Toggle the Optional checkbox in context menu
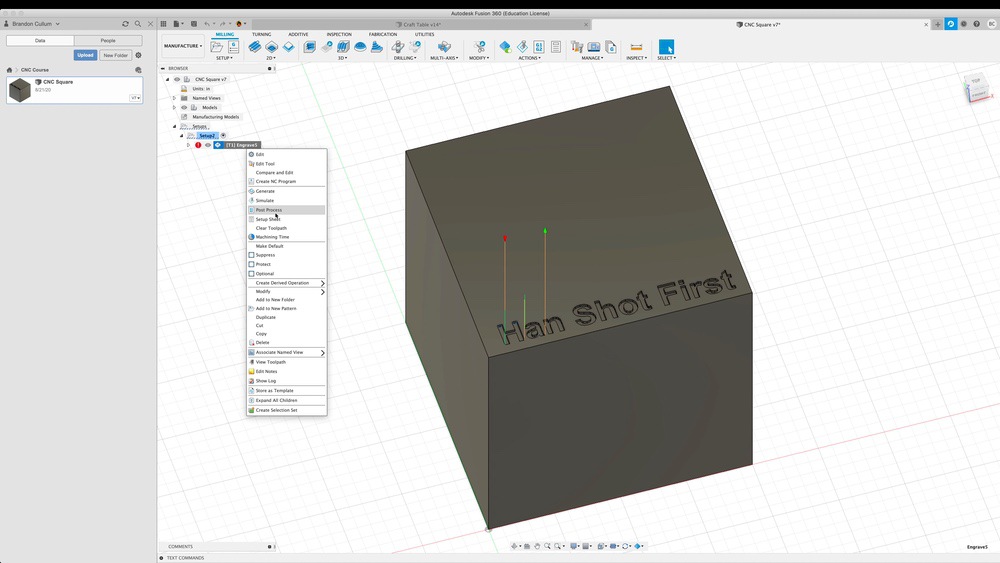 click(x=251, y=274)
